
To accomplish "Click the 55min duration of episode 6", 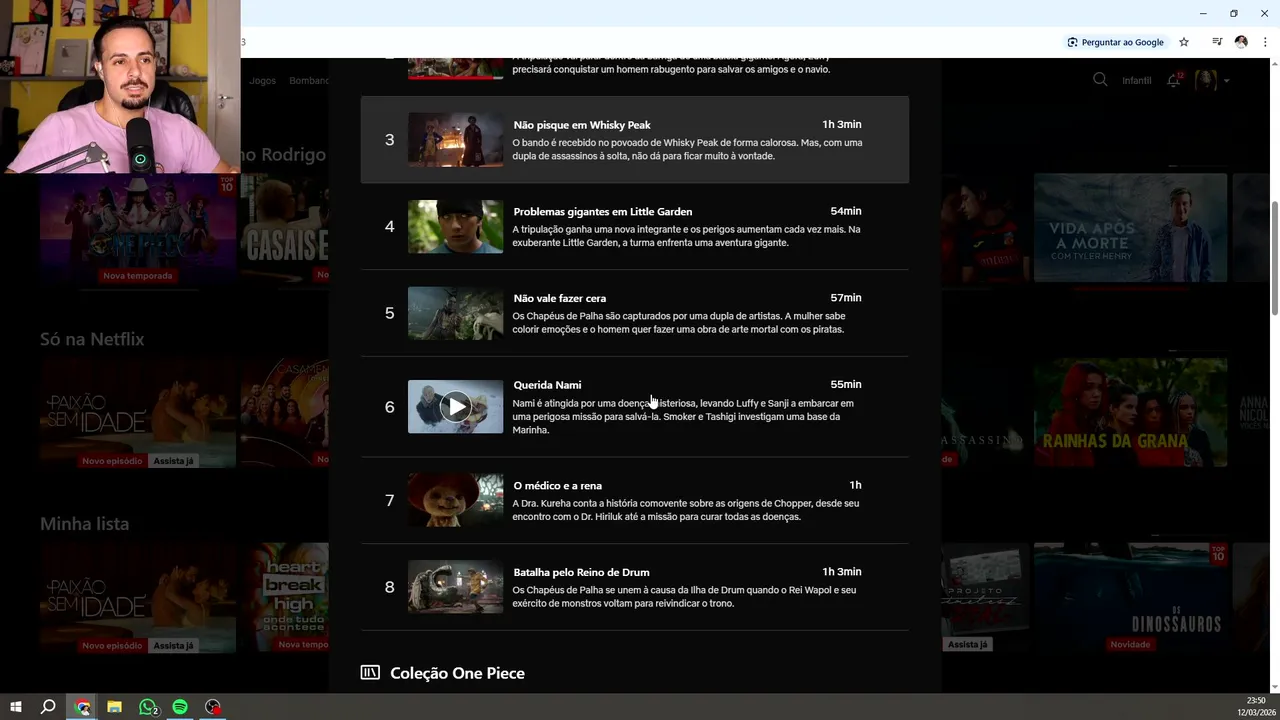I will [846, 385].
